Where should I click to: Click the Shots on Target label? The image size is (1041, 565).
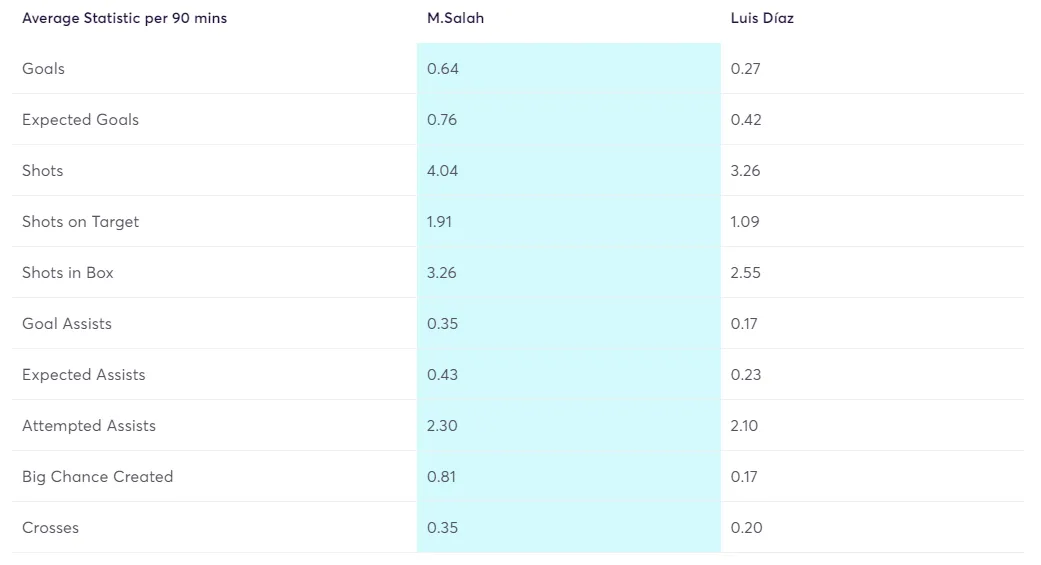pyautogui.click(x=80, y=222)
